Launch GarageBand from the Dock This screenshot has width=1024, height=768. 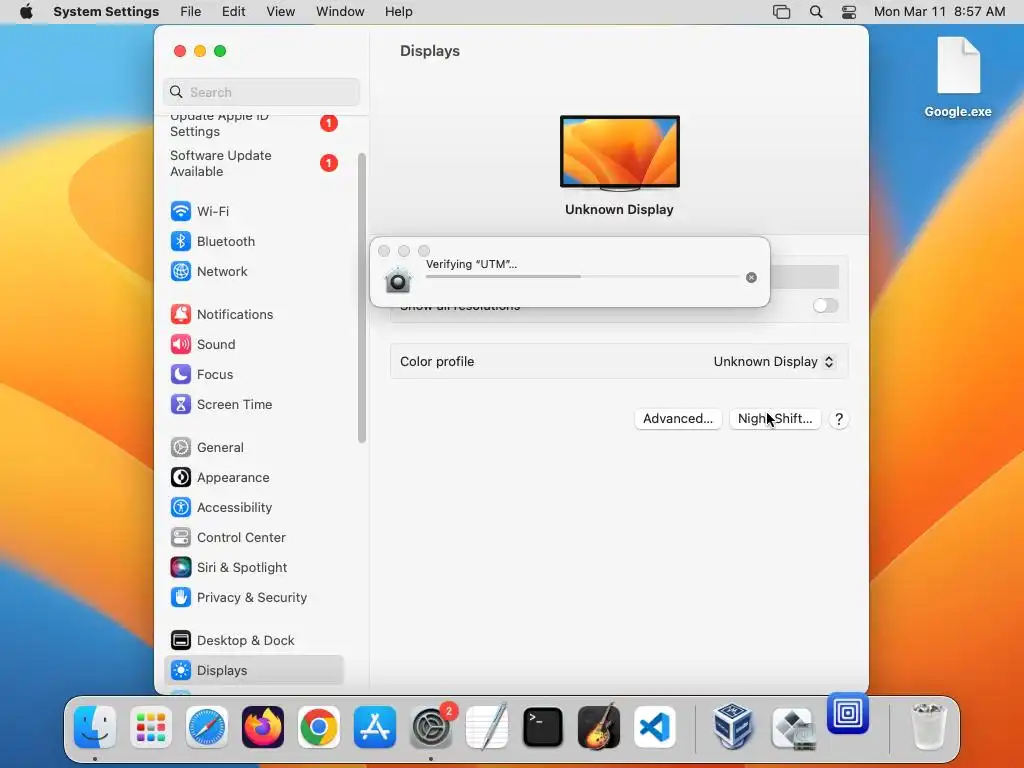tap(599, 726)
